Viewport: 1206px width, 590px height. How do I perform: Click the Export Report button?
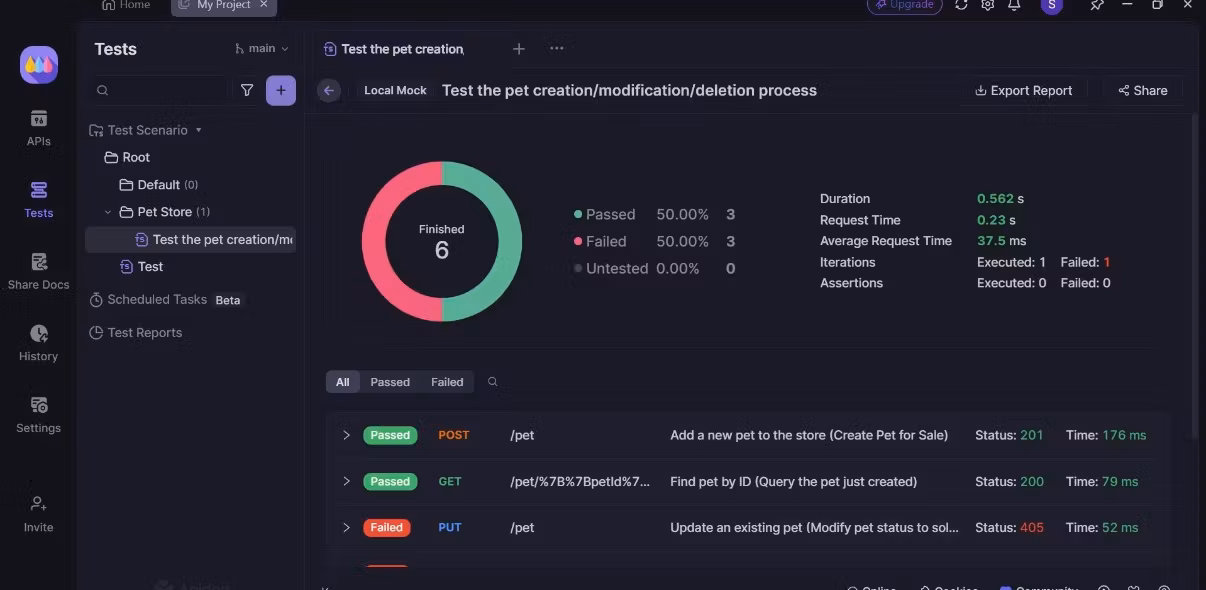pos(1023,90)
